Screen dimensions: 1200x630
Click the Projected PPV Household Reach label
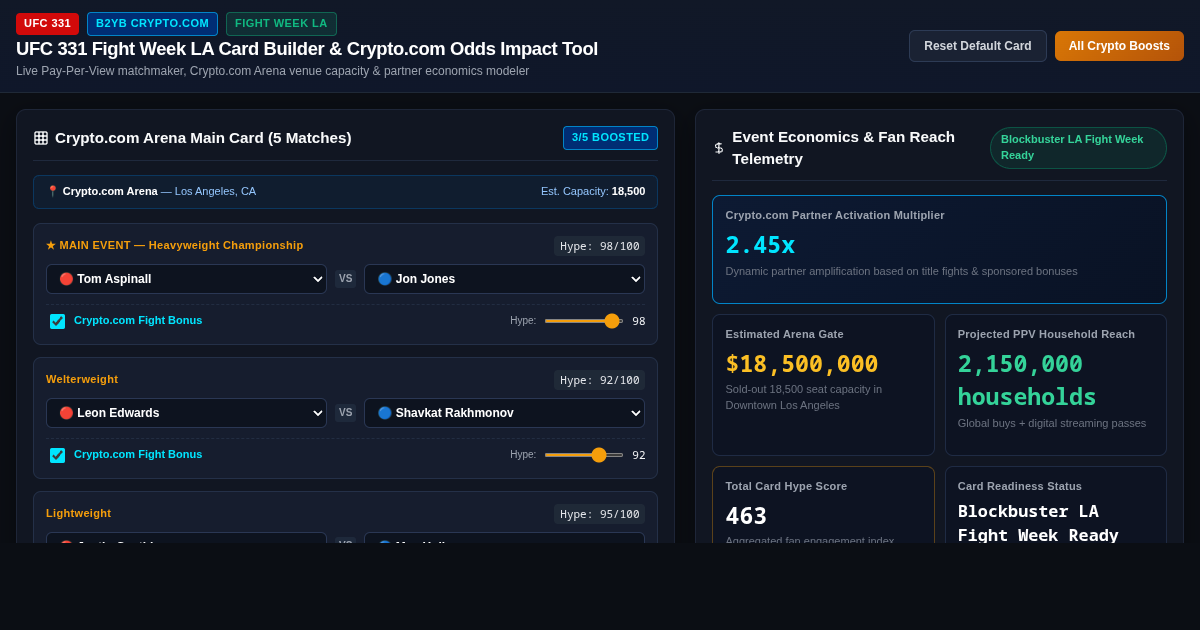click(1046, 334)
